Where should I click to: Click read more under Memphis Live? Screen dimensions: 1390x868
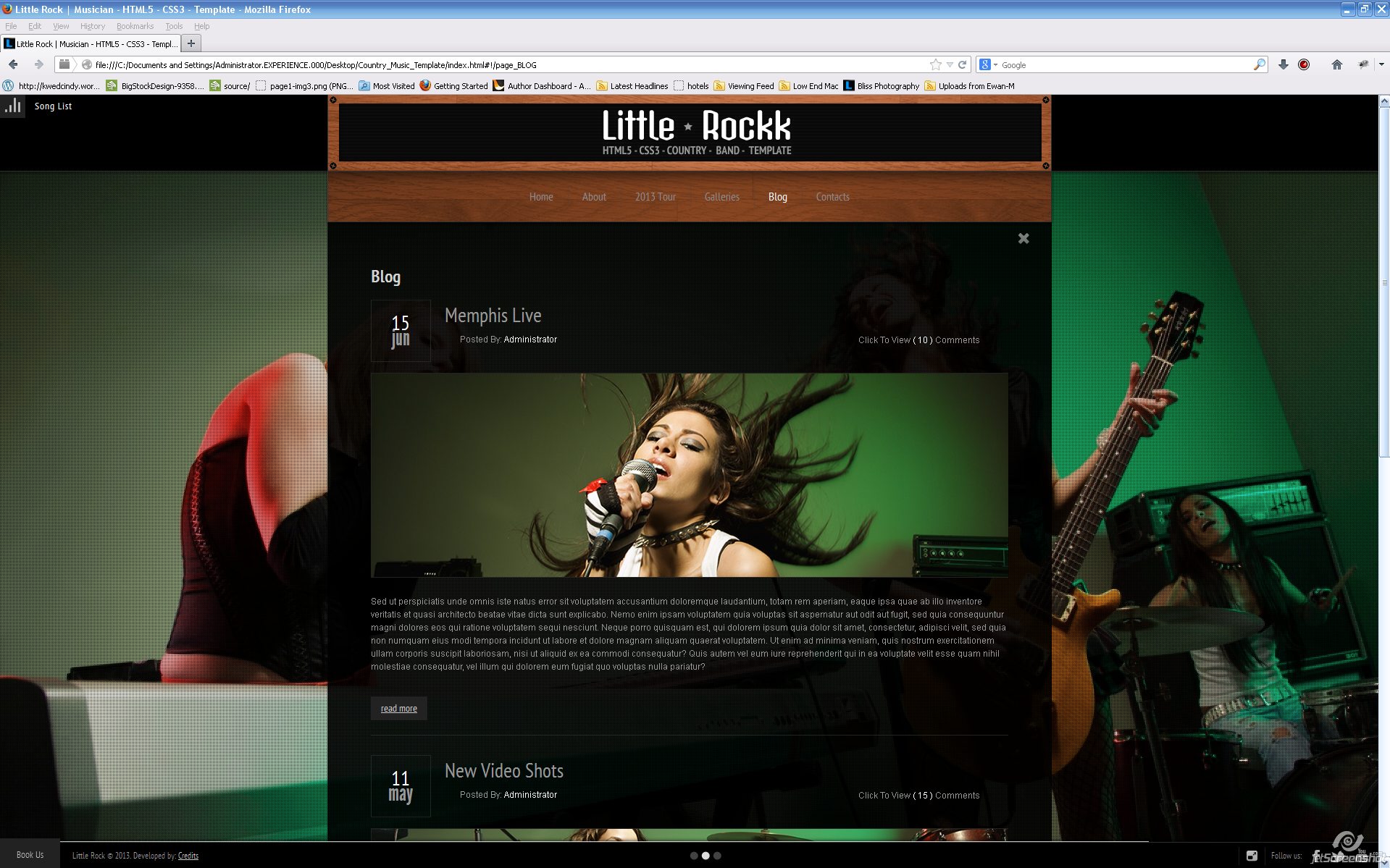(399, 709)
